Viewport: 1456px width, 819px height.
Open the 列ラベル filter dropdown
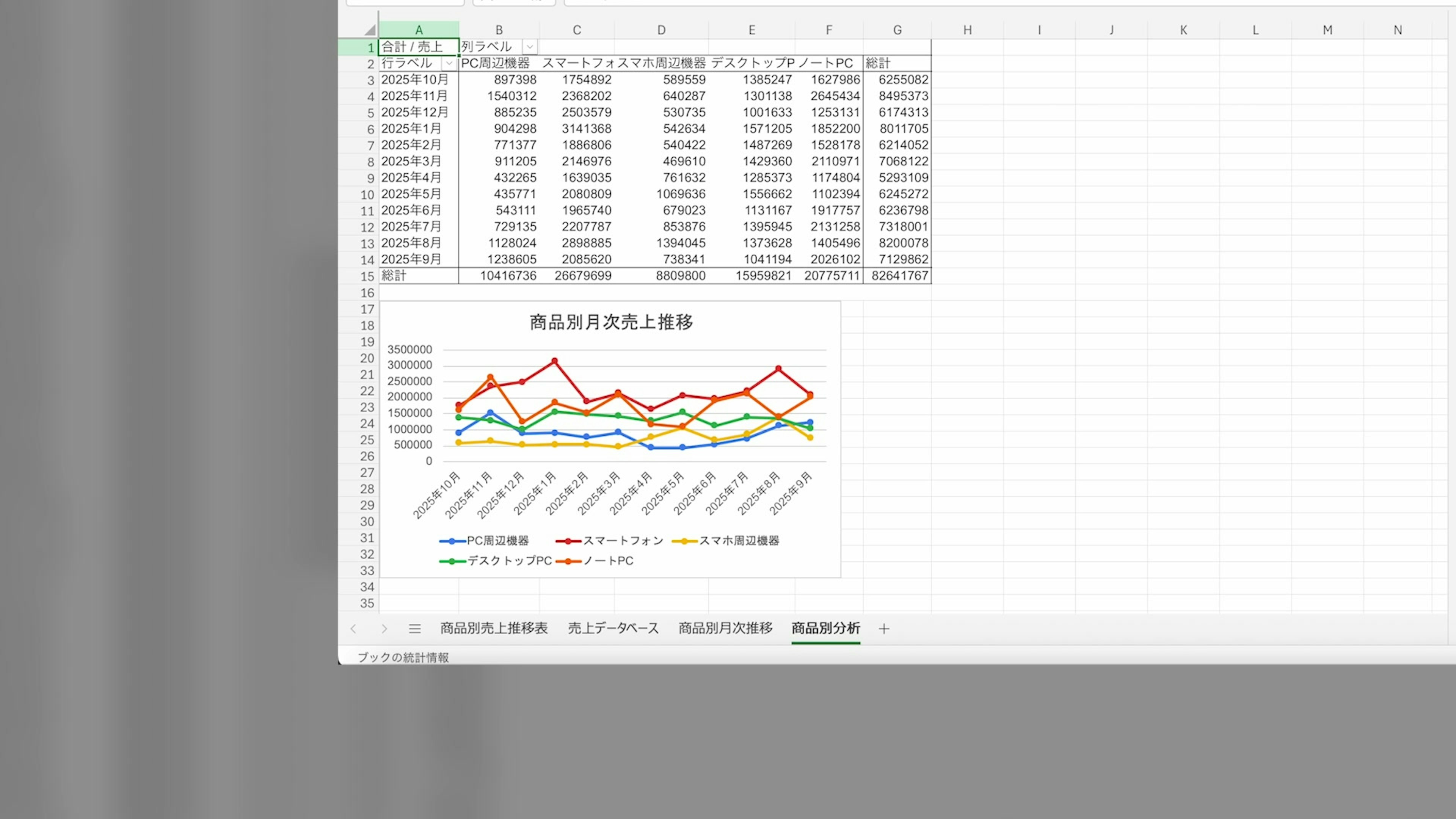pos(530,47)
